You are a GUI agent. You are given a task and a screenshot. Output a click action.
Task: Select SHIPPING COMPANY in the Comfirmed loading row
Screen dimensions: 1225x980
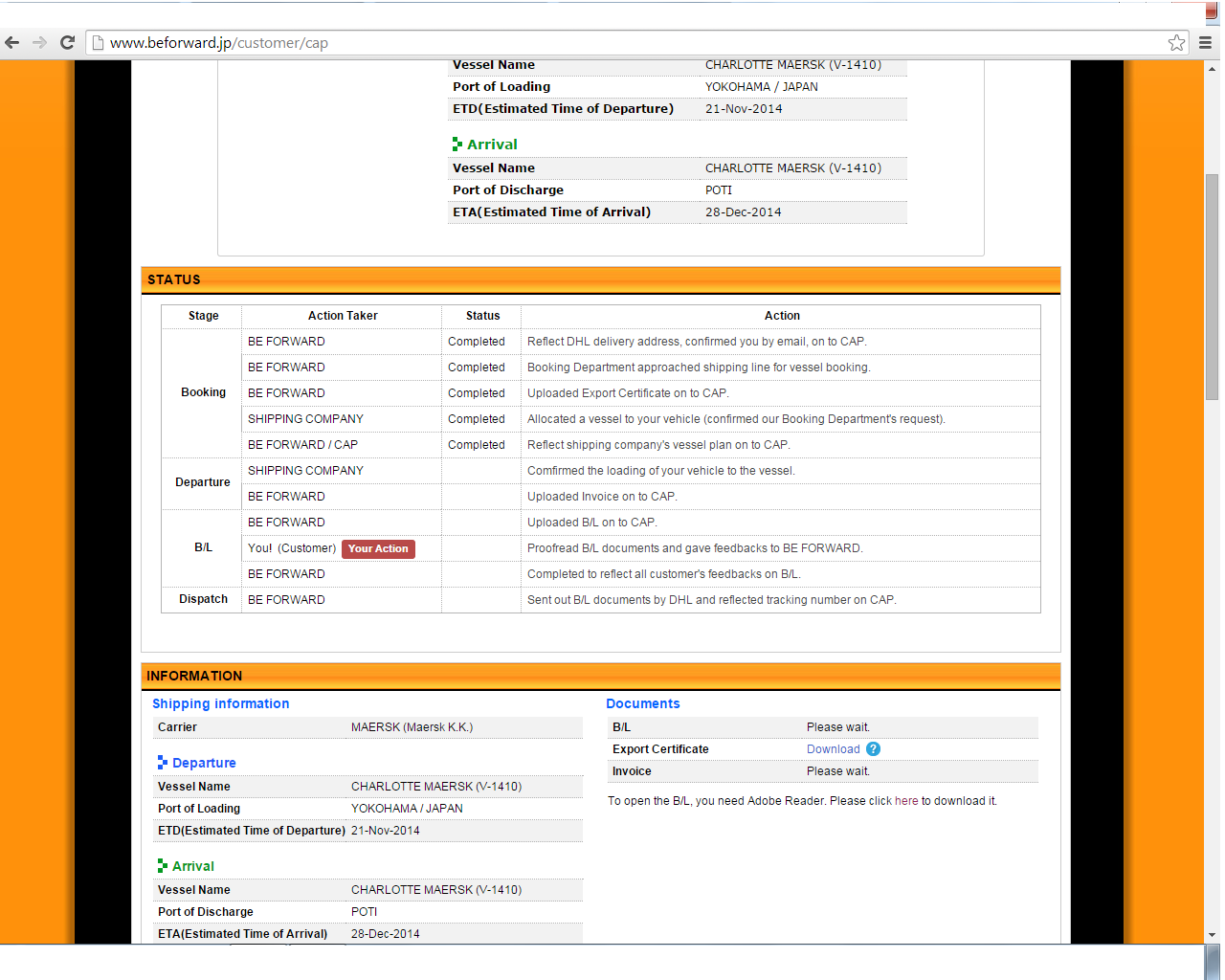[305, 471]
